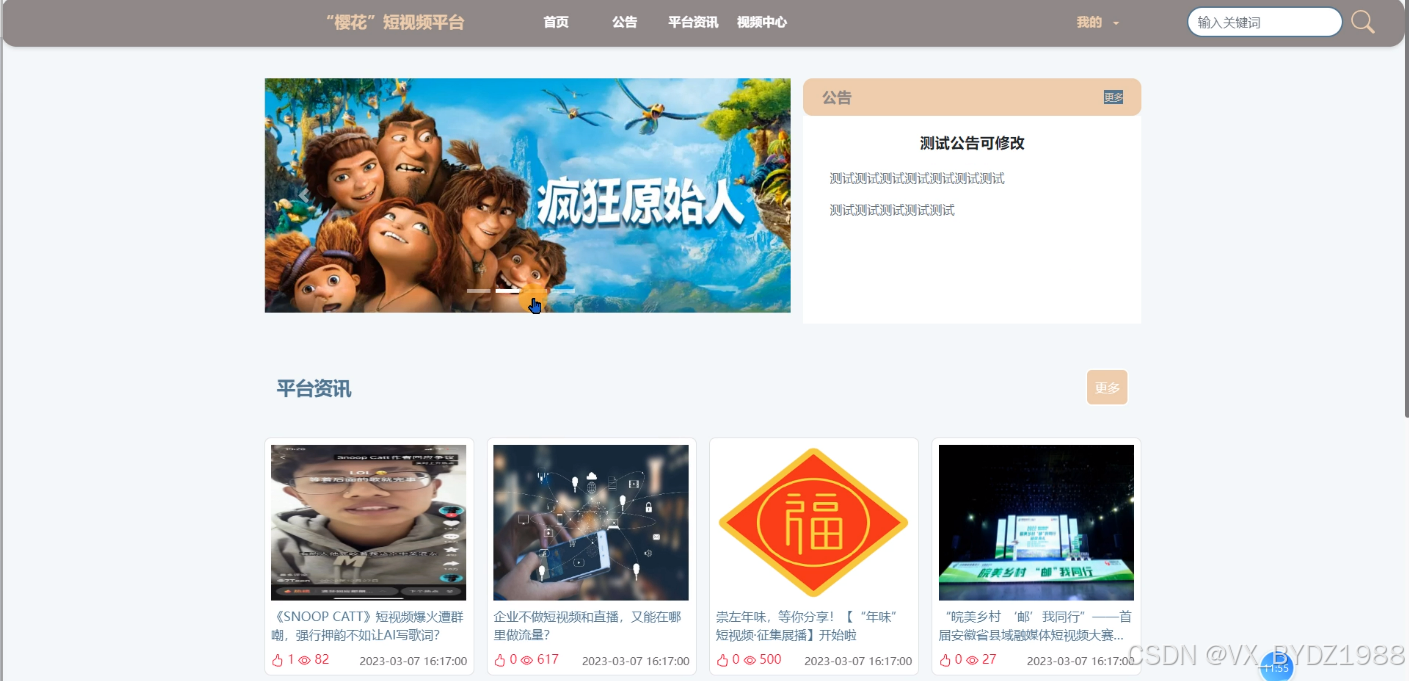The width and height of the screenshot is (1409, 681).
Task: Open more announcements via 公告 header 更多 icon
Action: click(x=1113, y=97)
